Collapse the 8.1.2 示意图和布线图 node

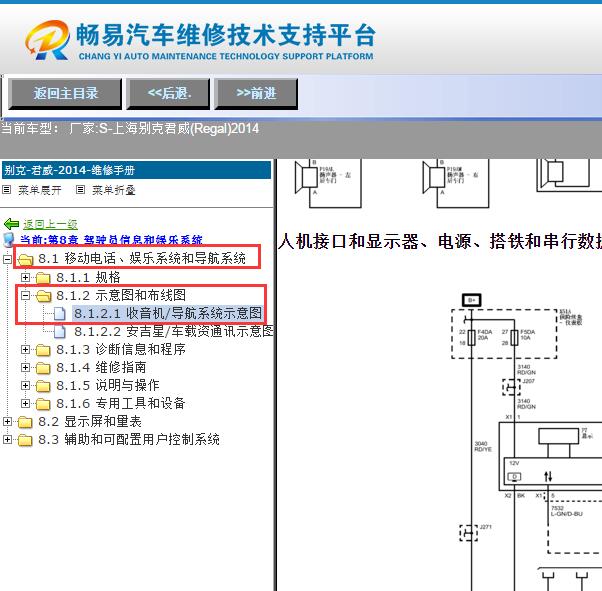click(x=25, y=295)
